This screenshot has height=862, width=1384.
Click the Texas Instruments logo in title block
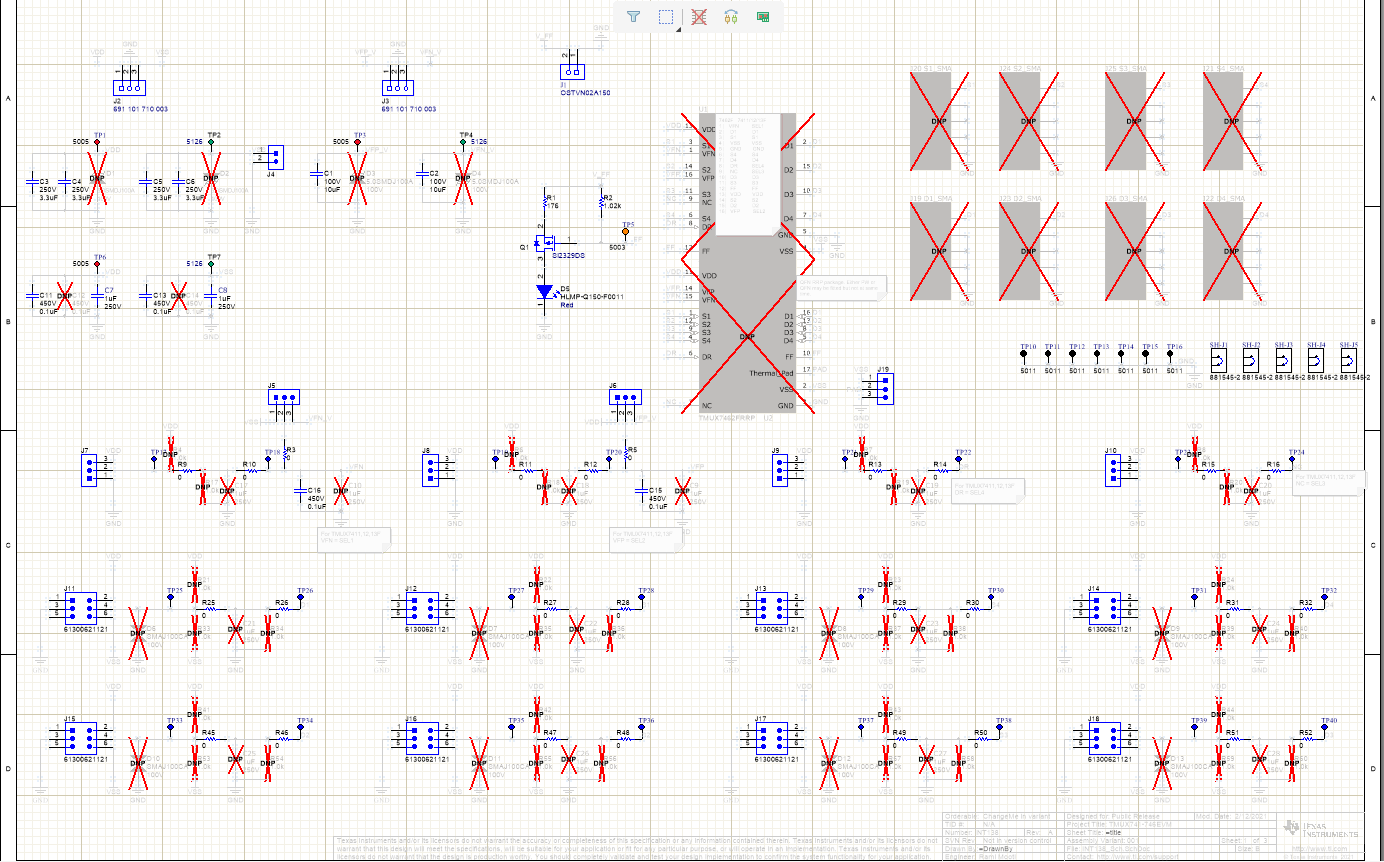pyautogui.click(x=1292, y=828)
